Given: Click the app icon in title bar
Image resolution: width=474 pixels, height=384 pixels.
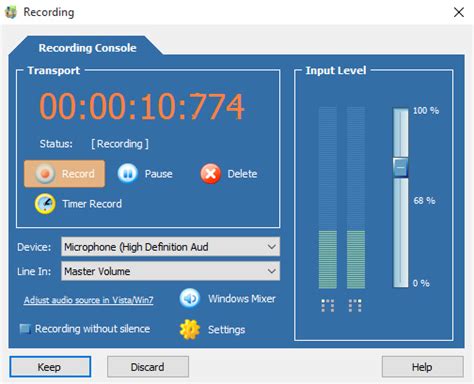Looking at the screenshot, I should pos(11,12).
